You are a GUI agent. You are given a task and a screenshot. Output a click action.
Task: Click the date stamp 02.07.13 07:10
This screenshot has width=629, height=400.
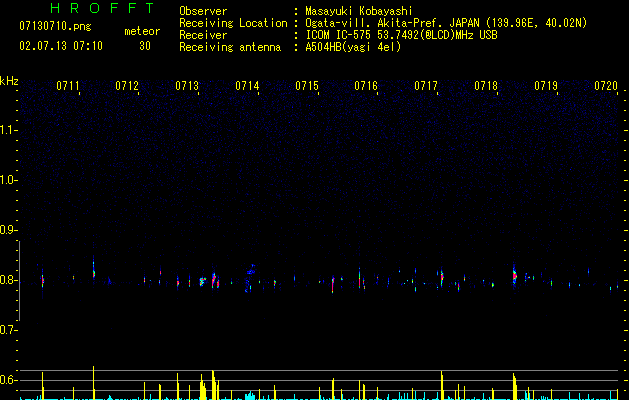coord(61,46)
